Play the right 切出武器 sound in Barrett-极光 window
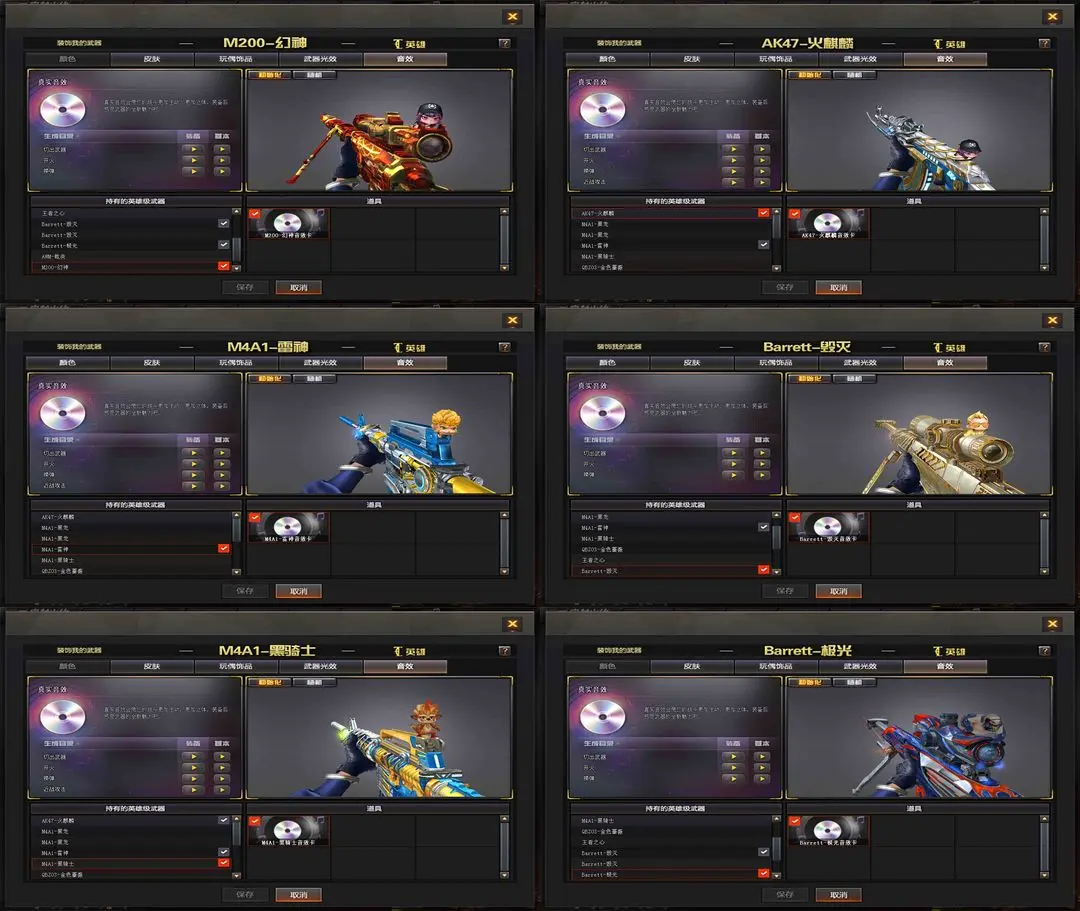The width and height of the screenshot is (1080, 911). (762, 756)
